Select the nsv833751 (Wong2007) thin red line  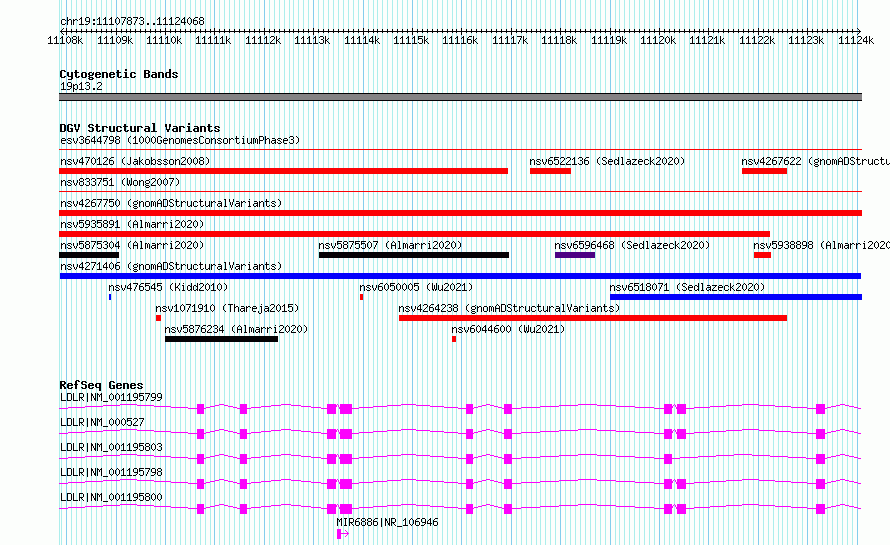pyautogui.click(x=460, y=192)
